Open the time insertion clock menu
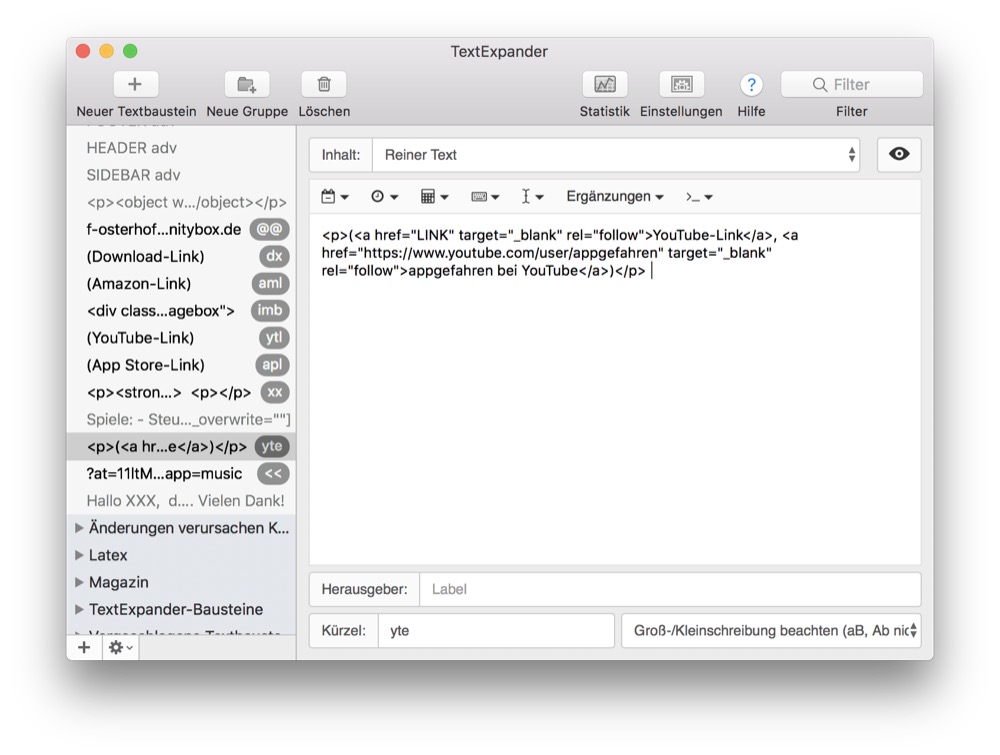This screenshot has width=1000, height=755. (384, 197)
